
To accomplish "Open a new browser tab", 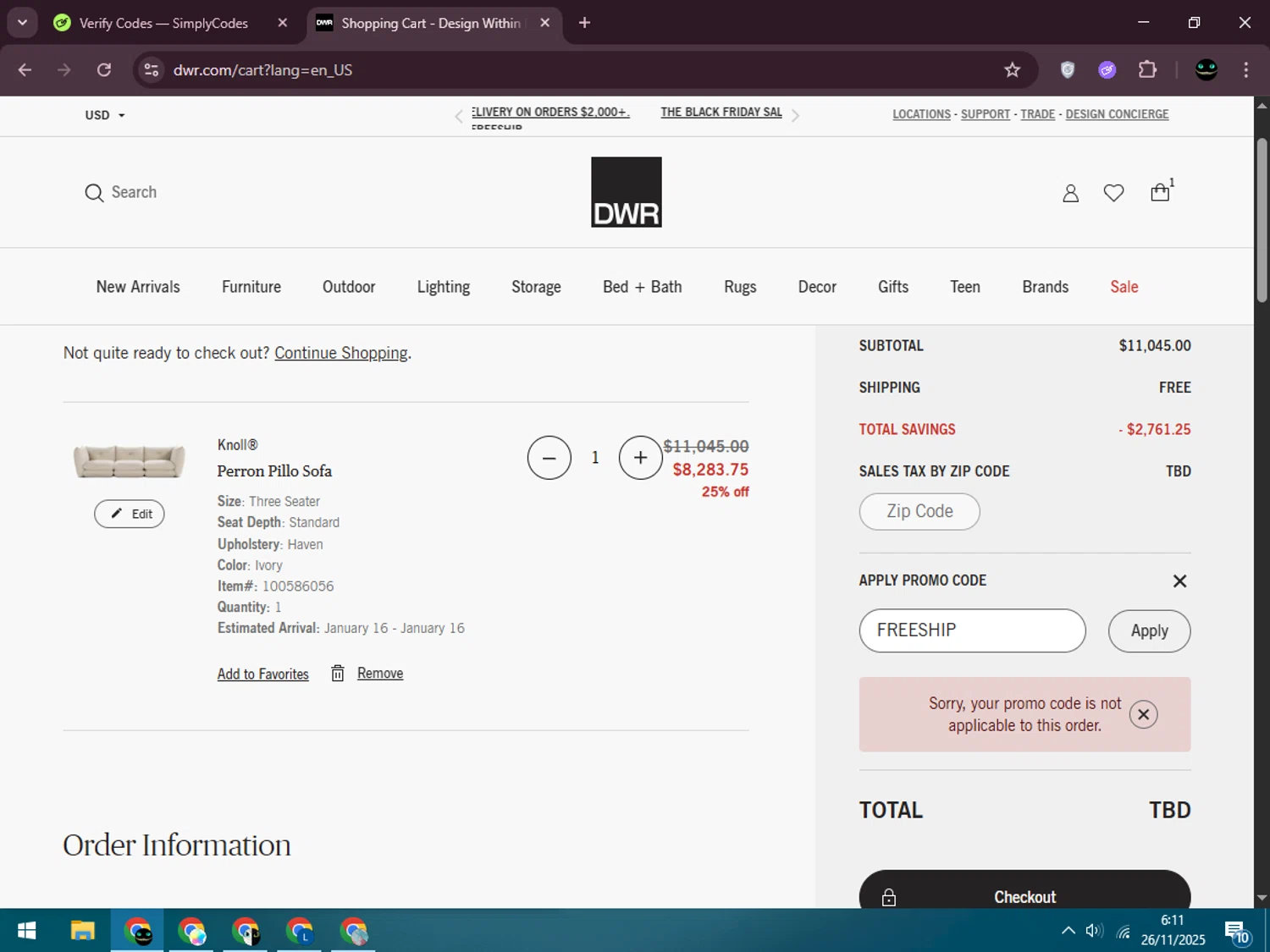I will pos(584,23).
